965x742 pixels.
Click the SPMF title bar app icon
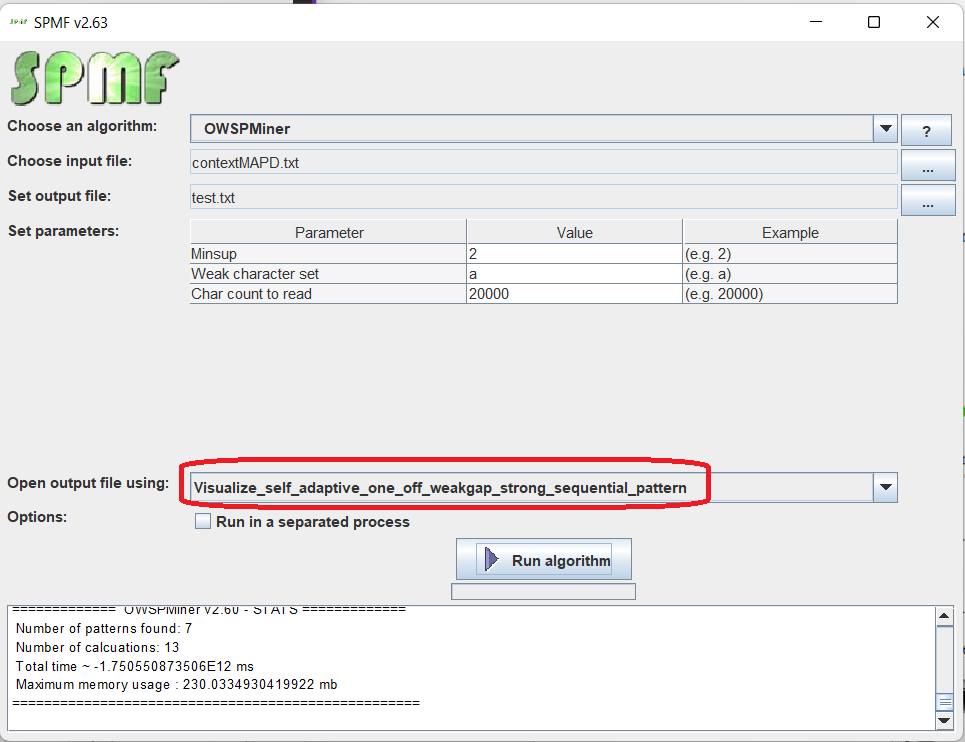(19, 22)
